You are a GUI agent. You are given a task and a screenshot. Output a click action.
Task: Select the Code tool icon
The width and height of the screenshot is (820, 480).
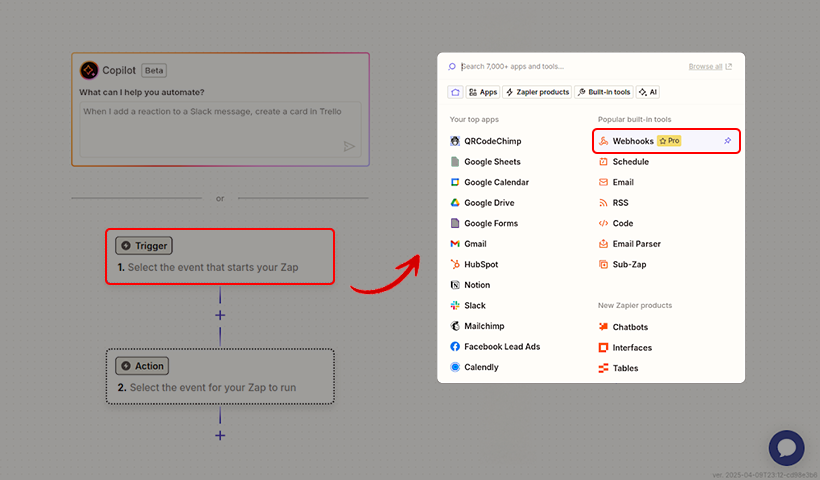point(603,223)
